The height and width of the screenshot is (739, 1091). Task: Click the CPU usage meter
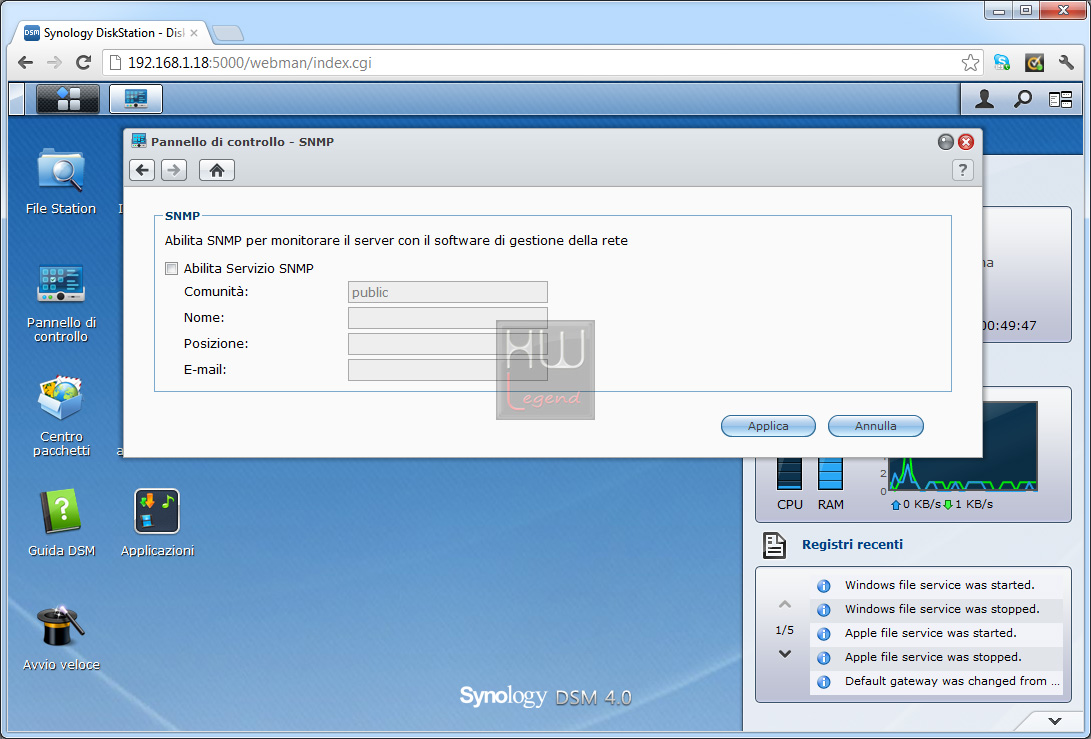coord(790,475)
